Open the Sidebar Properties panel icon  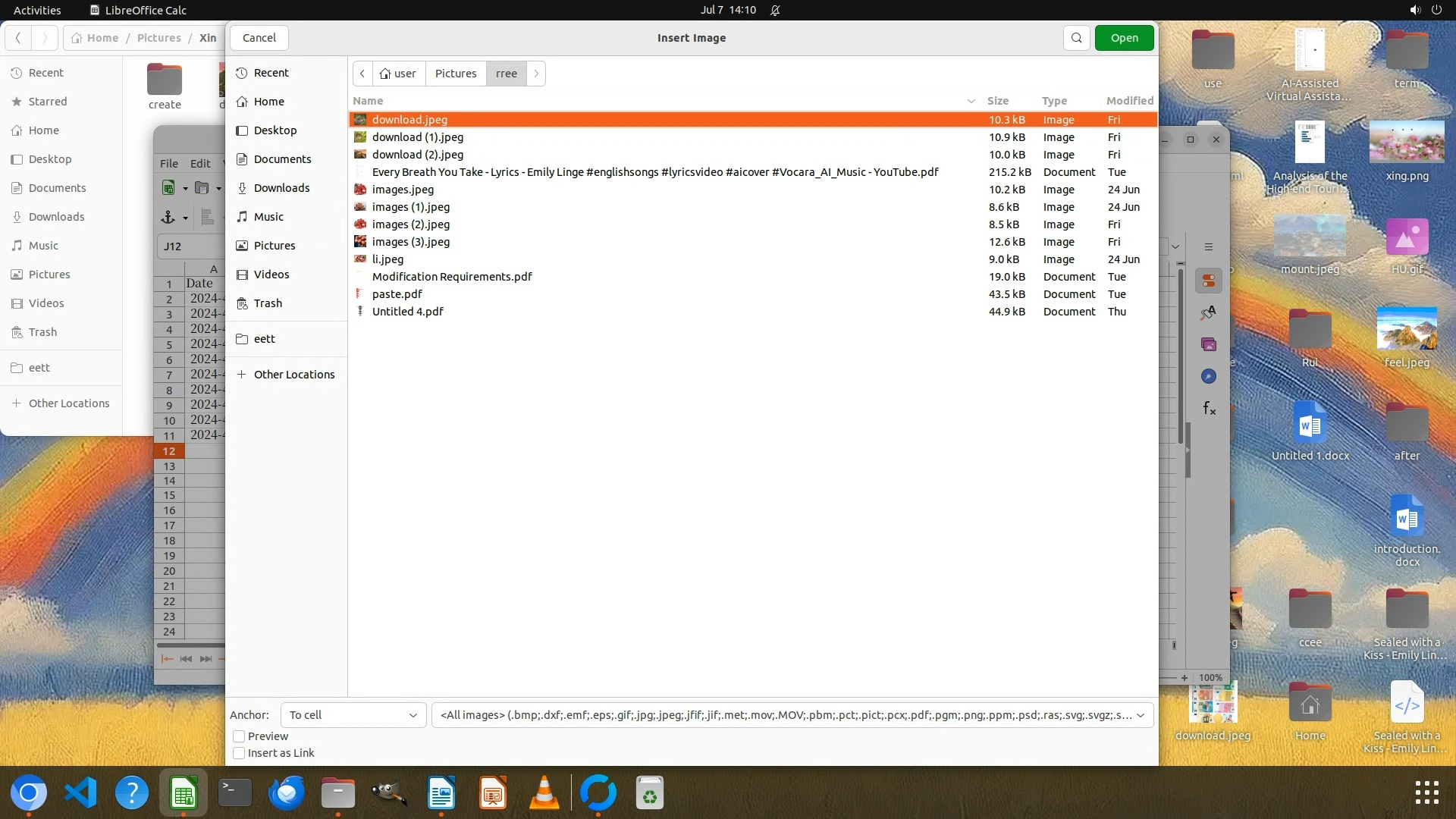point(1209,281)
